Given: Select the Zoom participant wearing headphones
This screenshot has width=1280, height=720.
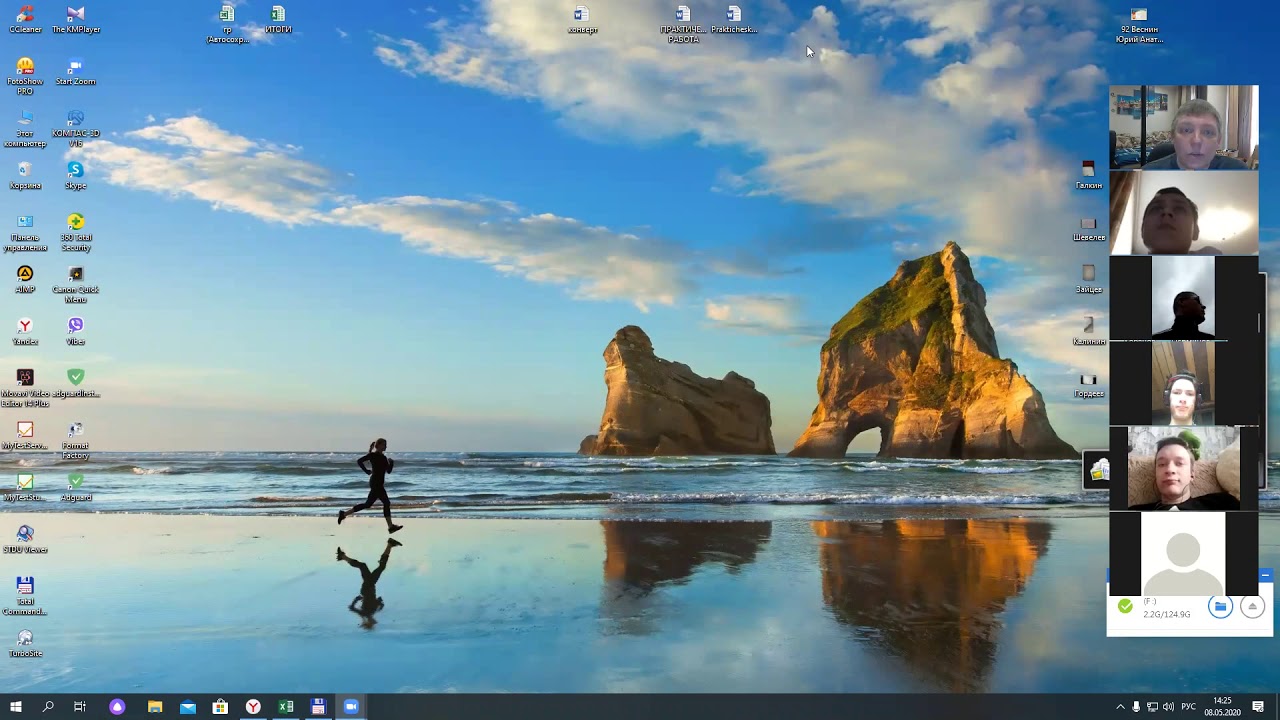Looking at the screenshot, I should [1183, 383].
